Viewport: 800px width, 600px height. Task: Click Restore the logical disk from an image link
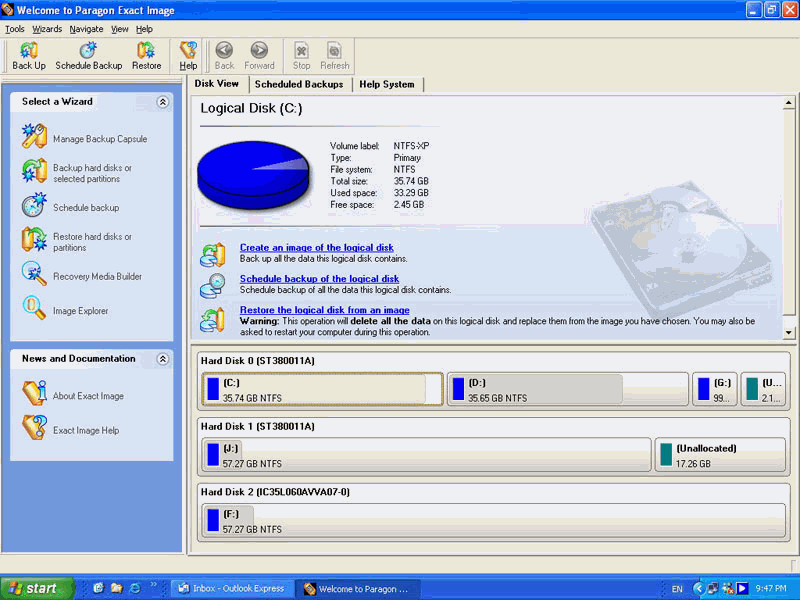(324, 310)
